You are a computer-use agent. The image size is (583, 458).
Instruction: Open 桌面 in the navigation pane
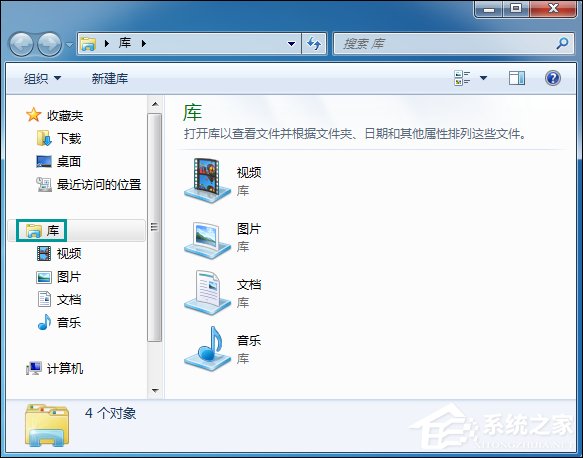point(69,161)
